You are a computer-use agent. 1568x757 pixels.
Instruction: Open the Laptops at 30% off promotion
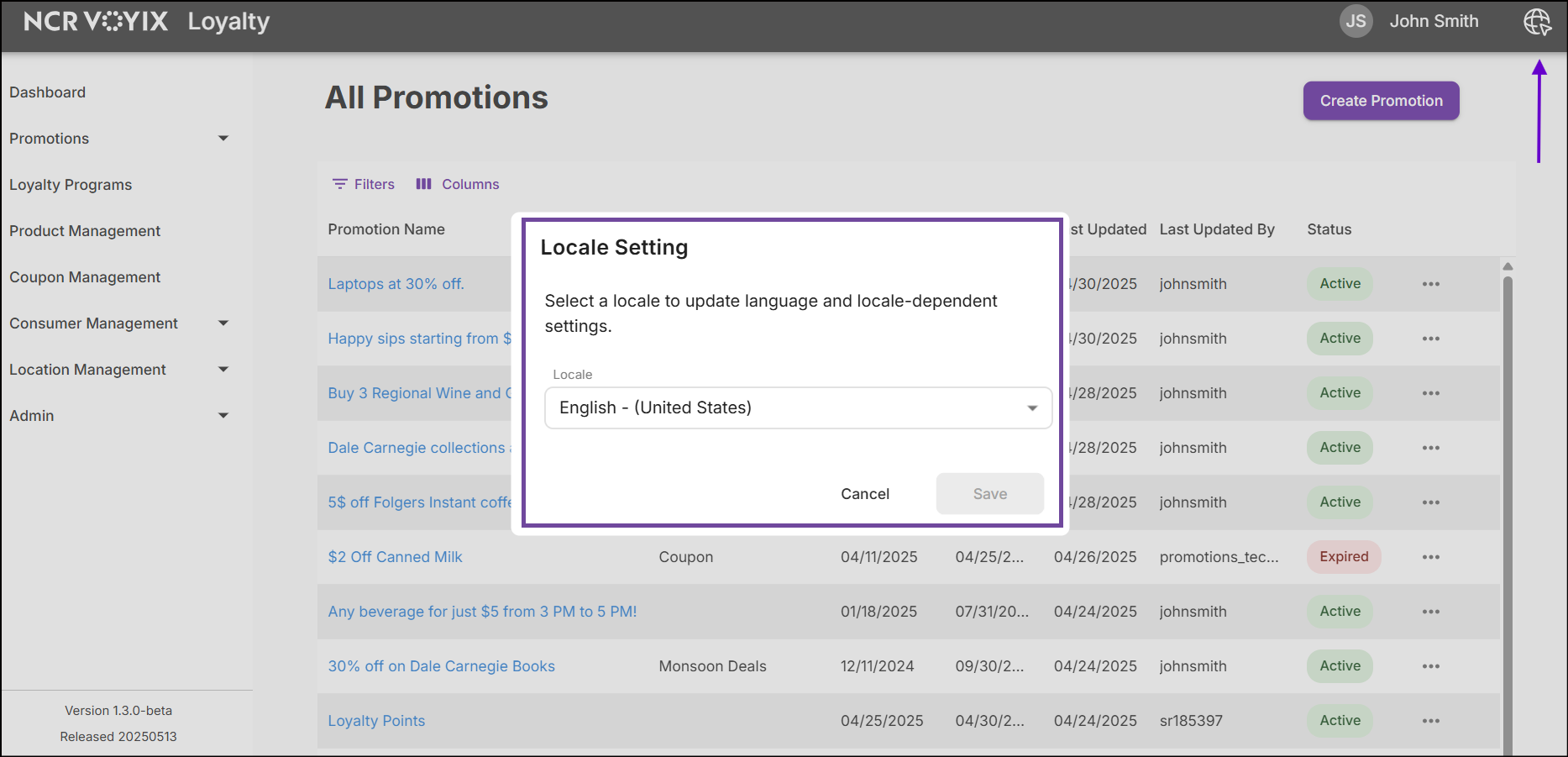click(396, 284)
